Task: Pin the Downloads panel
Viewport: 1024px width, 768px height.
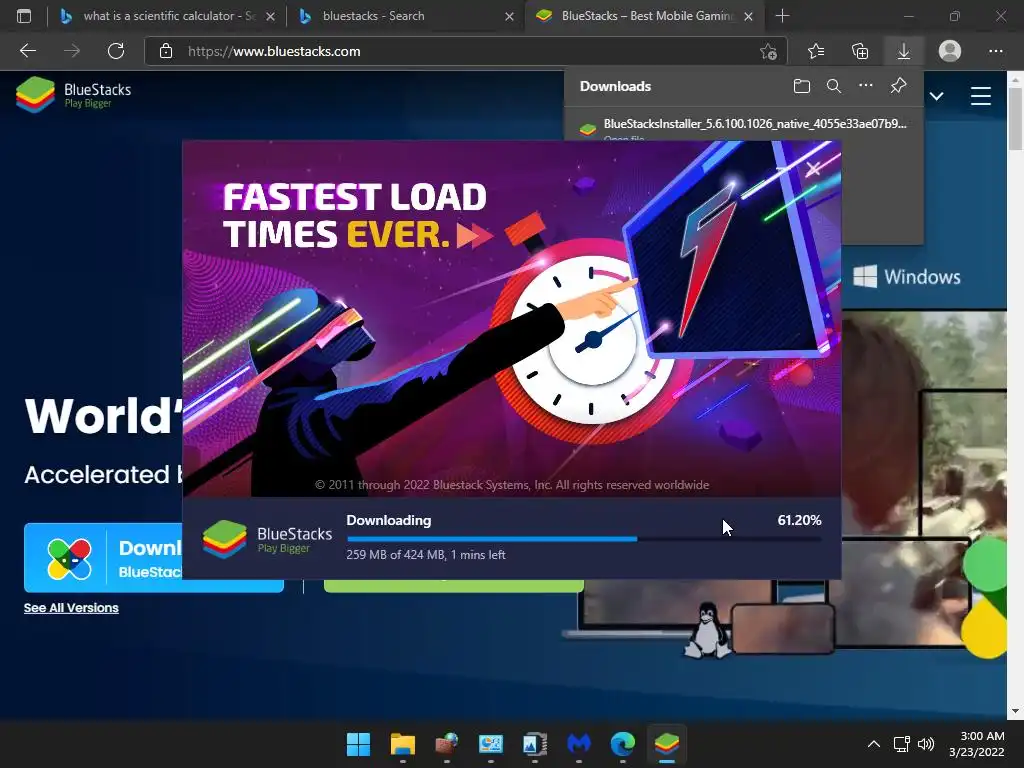Action: [x=899, y=86]
